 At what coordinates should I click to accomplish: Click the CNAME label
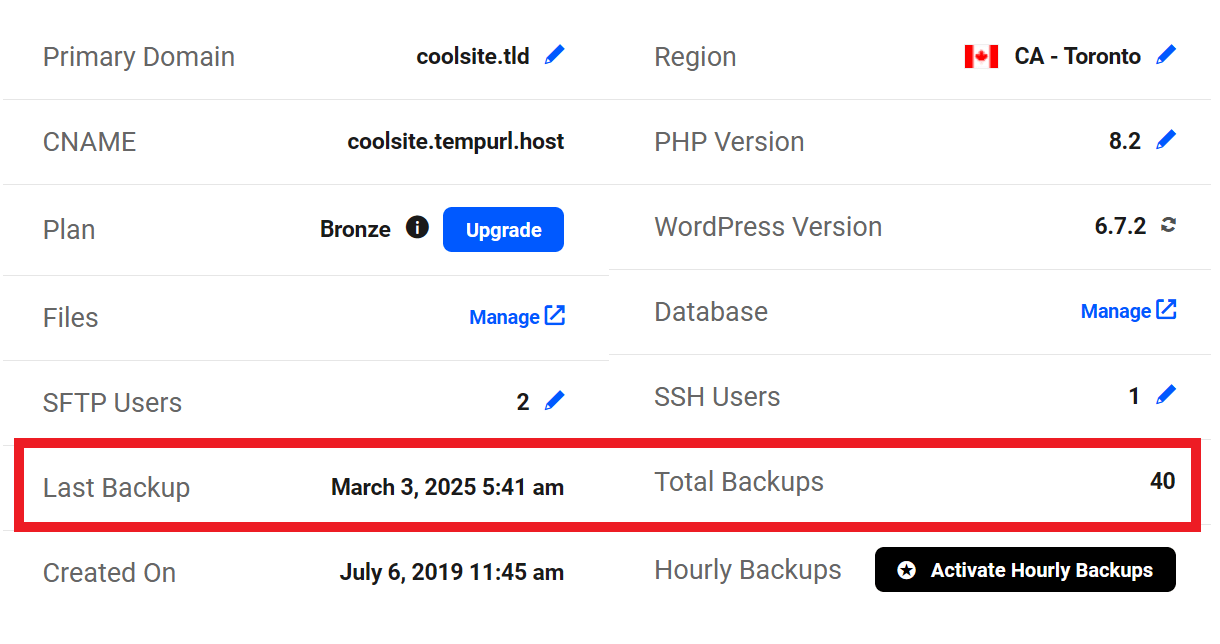click(89, 142)
